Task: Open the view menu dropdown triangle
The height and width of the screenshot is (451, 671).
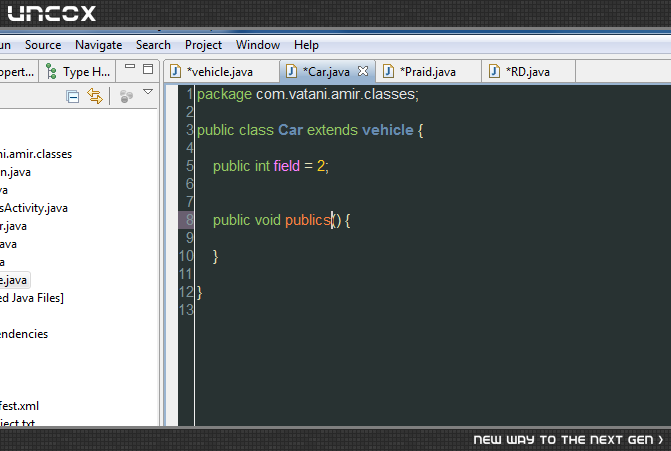Action: tap(148, 92)
